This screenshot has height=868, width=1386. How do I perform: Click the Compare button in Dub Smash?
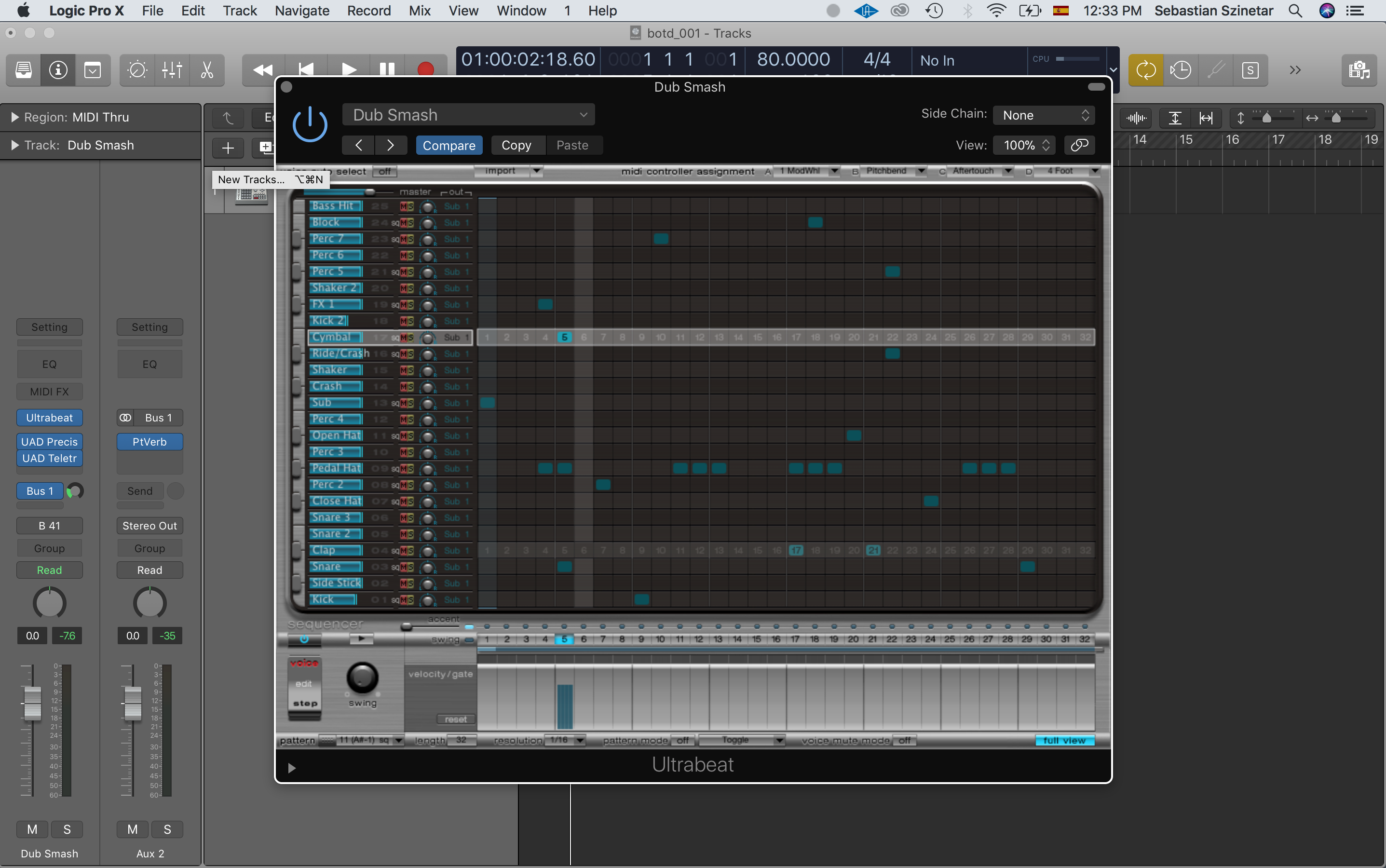tap(448, 145)
